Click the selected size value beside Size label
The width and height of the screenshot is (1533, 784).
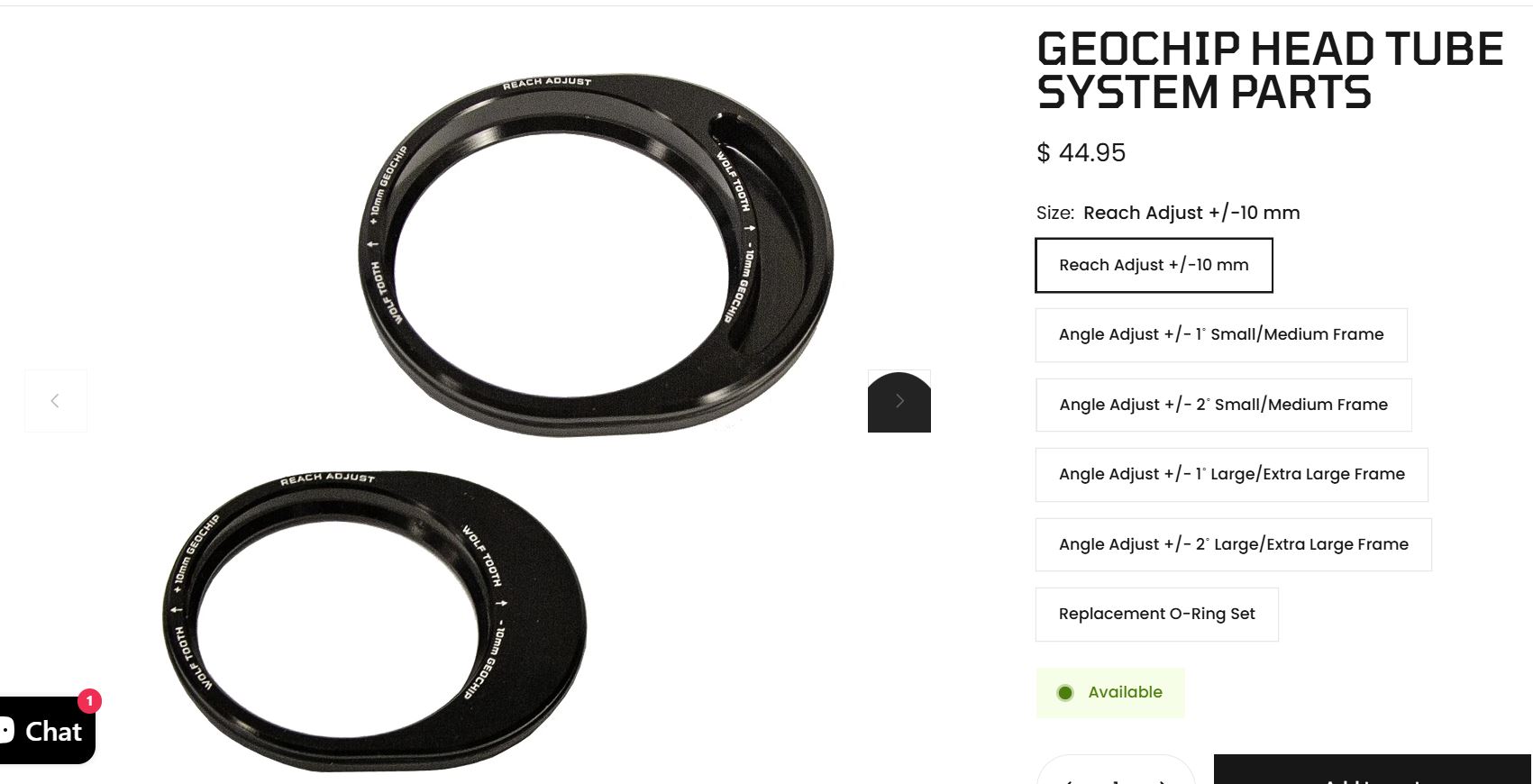(1191, 214)
